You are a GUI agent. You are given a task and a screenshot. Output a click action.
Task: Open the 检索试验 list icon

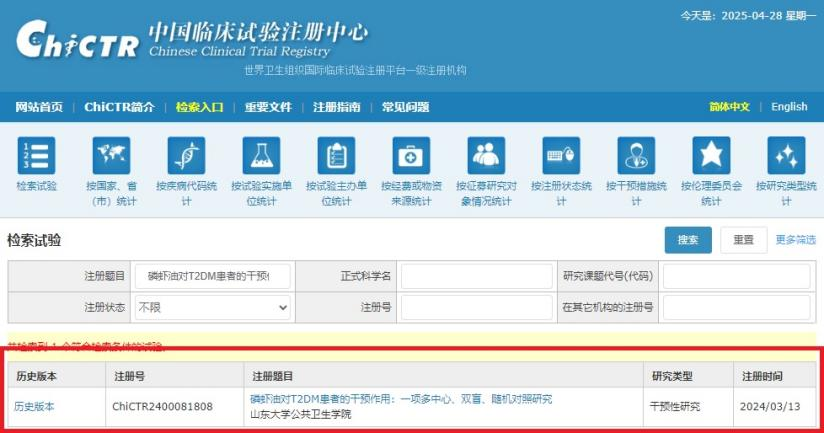pyautogui.click(x=36, y=156)
